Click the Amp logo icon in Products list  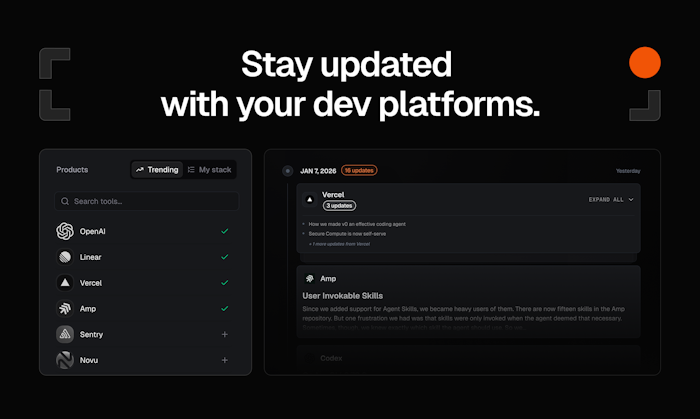point(65,308)
